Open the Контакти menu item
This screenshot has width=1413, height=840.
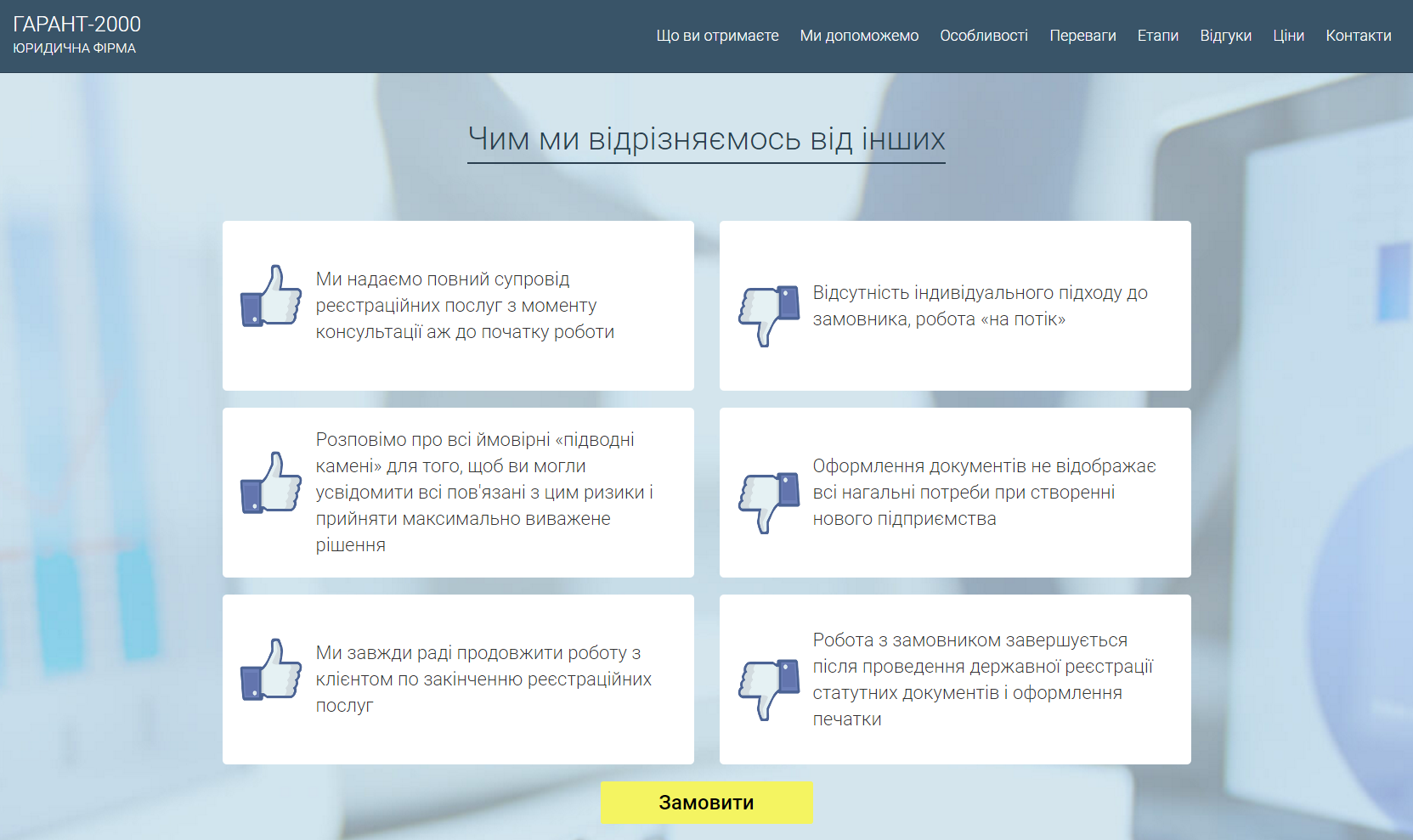pyautogui.click(x=1358, y=36)
